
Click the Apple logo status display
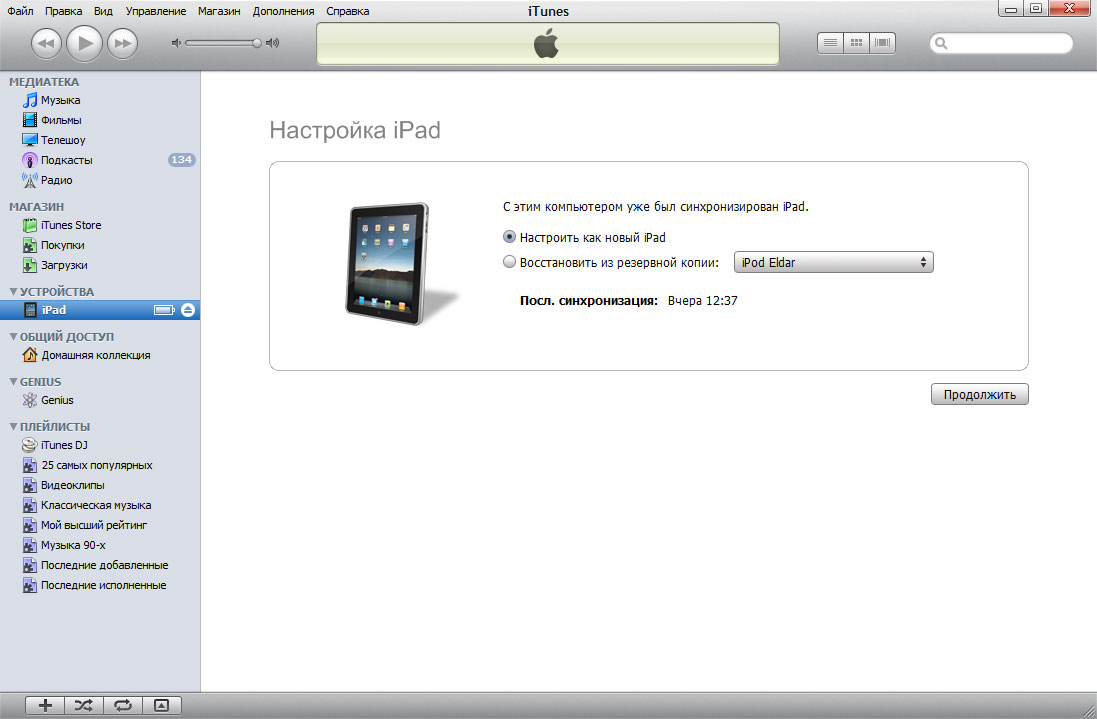pos(548,43)
